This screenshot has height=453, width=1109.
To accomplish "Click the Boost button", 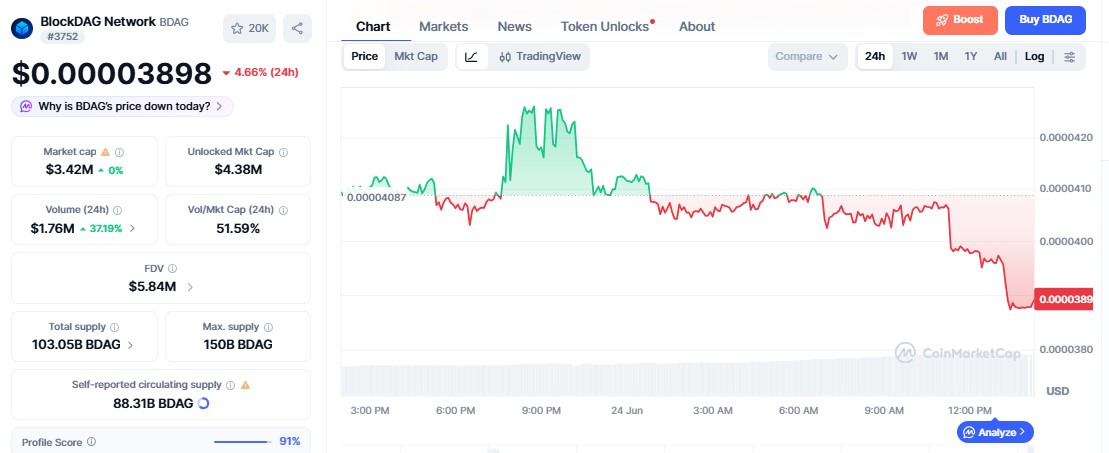I will (960, 21).
